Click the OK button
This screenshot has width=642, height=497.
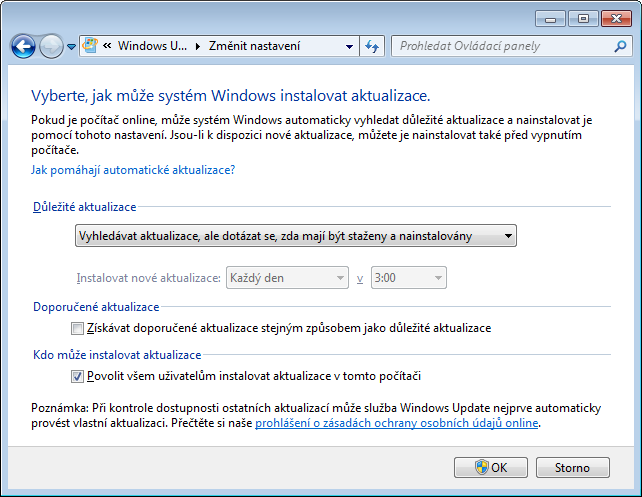(x=491, y=468)
